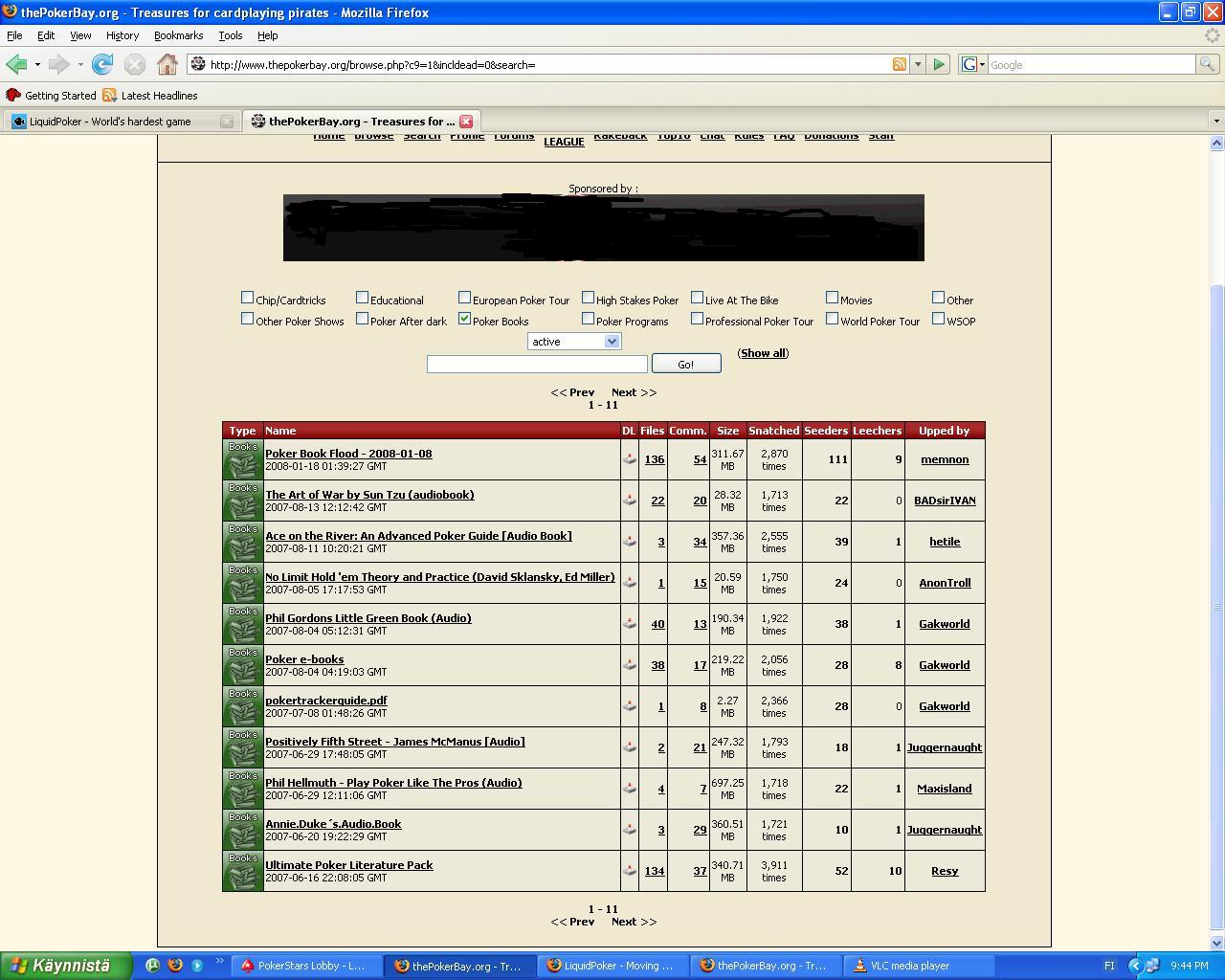Enable the European Poker Tour checkbox

pyautogui.click(x=464, y=298)
